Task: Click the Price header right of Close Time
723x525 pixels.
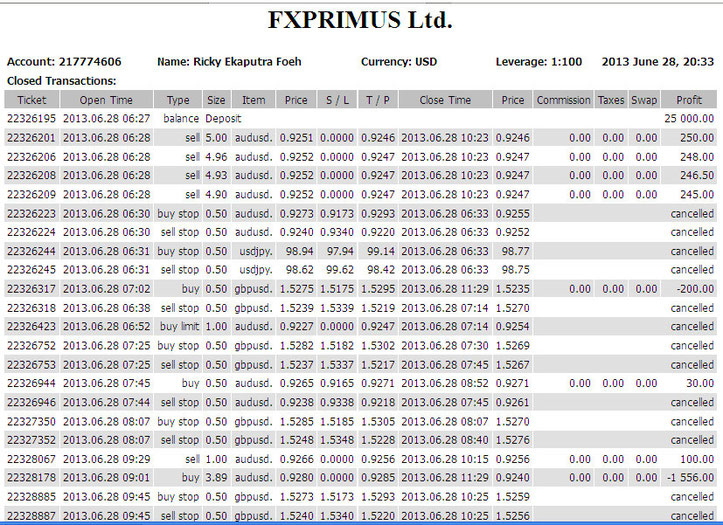Action: [x=513, y=100]
